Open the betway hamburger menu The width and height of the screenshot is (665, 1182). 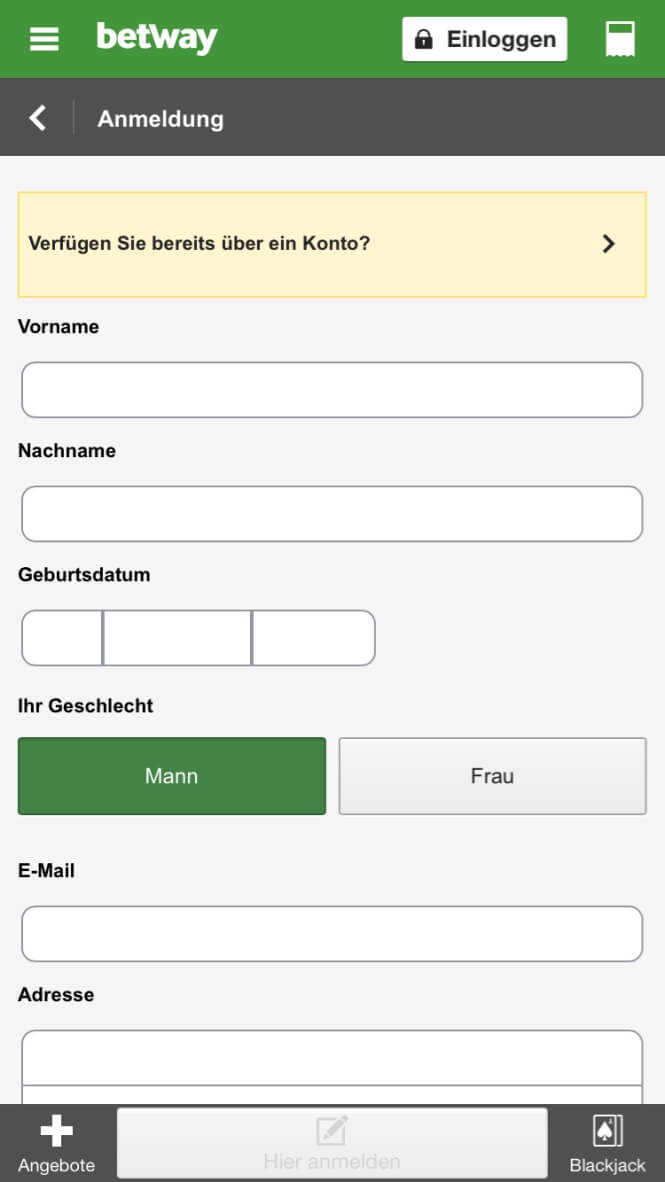42,39
